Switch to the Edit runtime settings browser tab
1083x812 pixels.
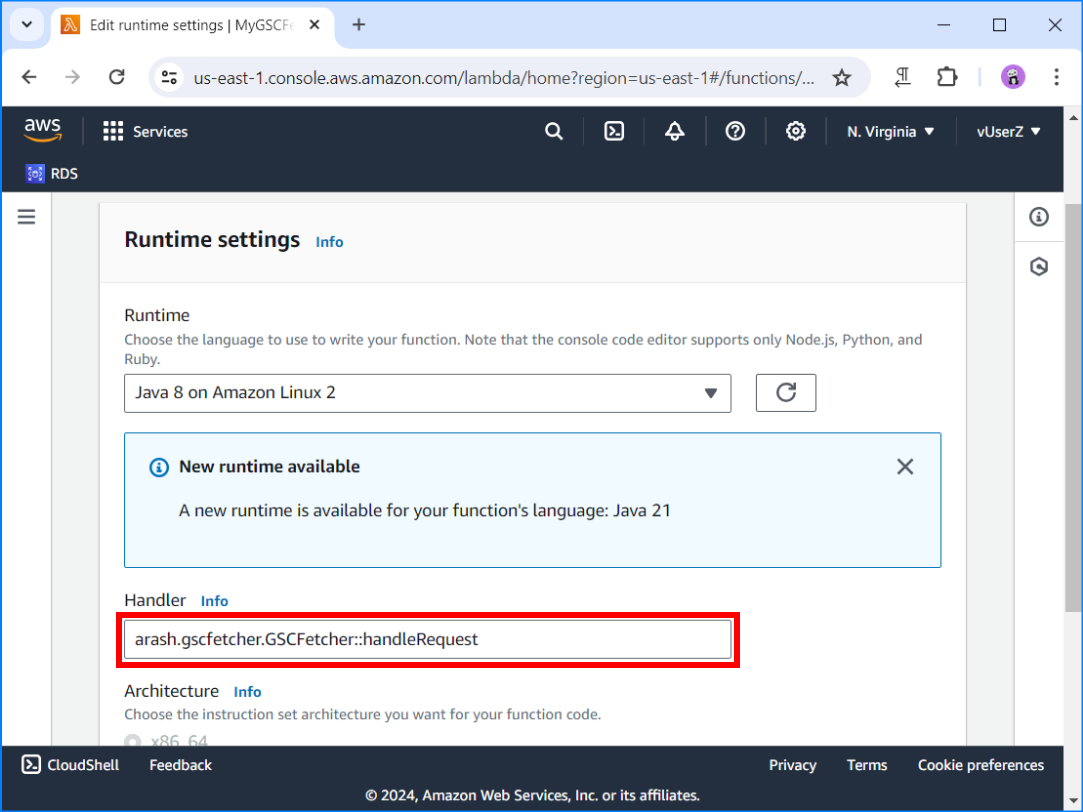[x=180, y=25]
